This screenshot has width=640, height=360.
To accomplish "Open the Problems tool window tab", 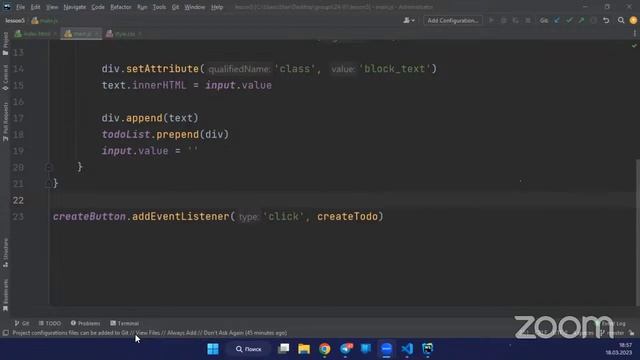I will (x=85, y=323).
